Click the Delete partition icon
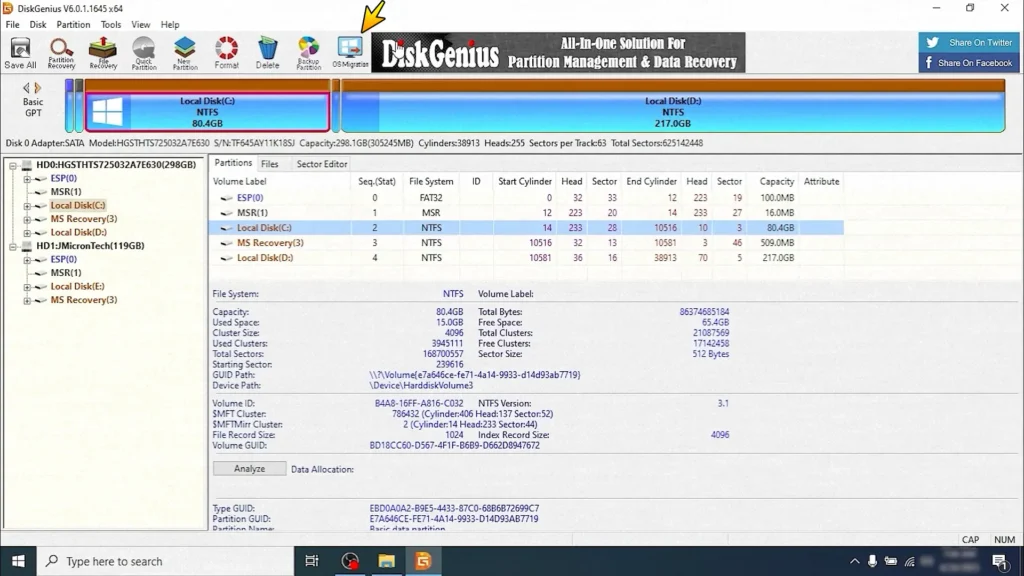 pyautogui.click(x=267, y=52)
